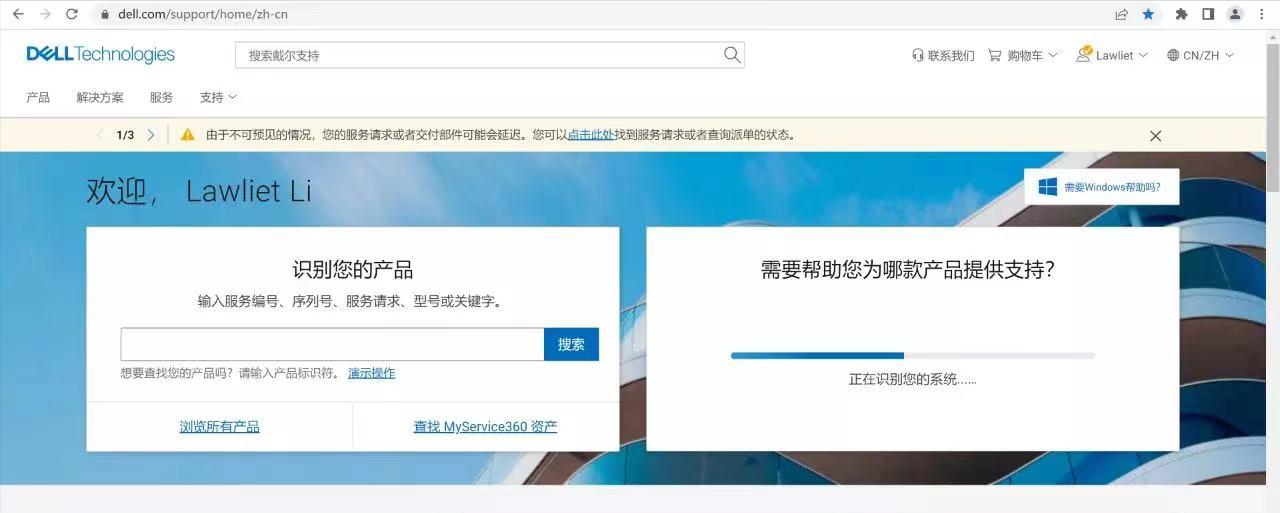Open the Chrome three-dot menu
This screenshot has height=513, width=1280.
[x=1262, y=14]
